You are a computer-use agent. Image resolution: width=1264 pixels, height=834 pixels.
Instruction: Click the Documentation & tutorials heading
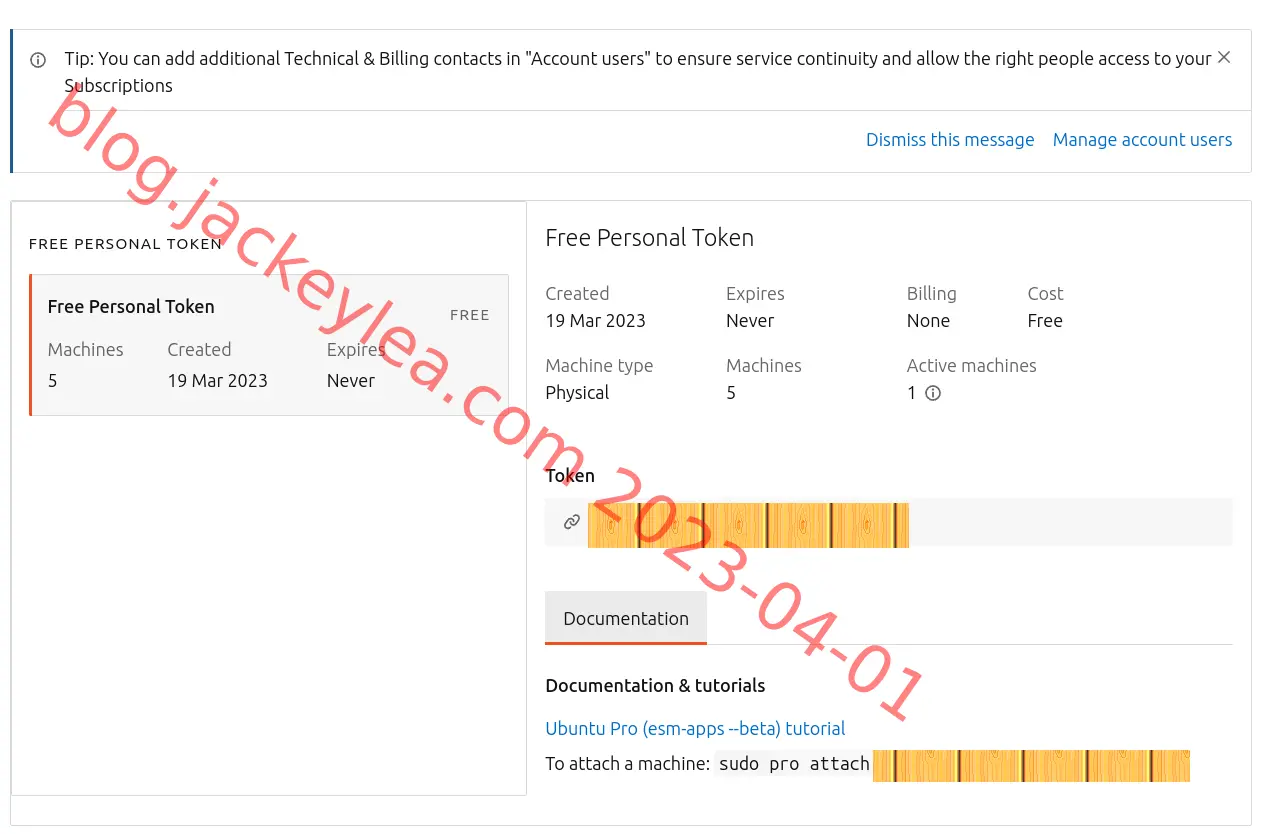coord(655,686)
